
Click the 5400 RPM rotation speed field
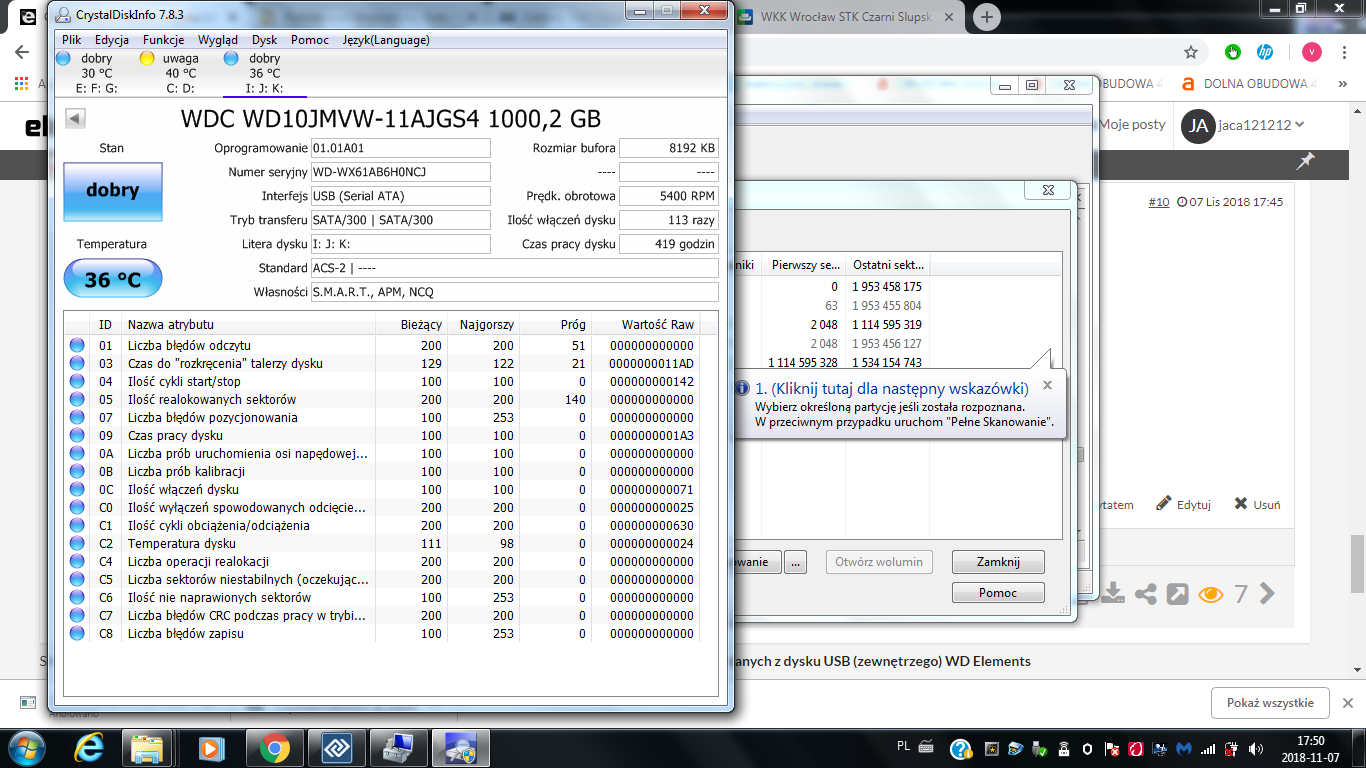pos(668,196)
